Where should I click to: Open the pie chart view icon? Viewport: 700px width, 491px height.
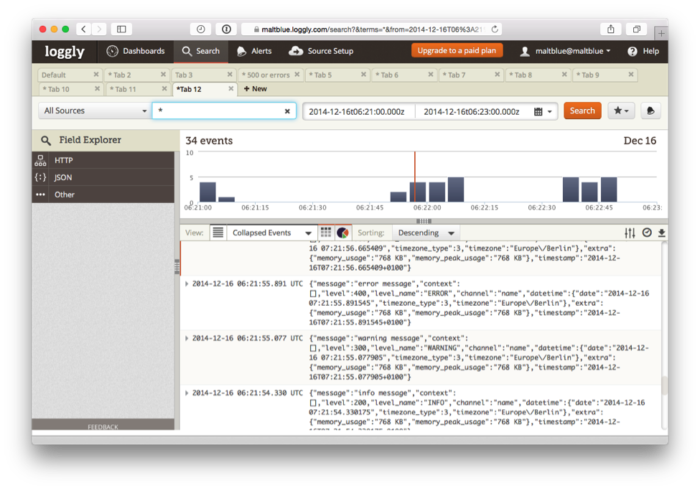[x=341, y=232]
